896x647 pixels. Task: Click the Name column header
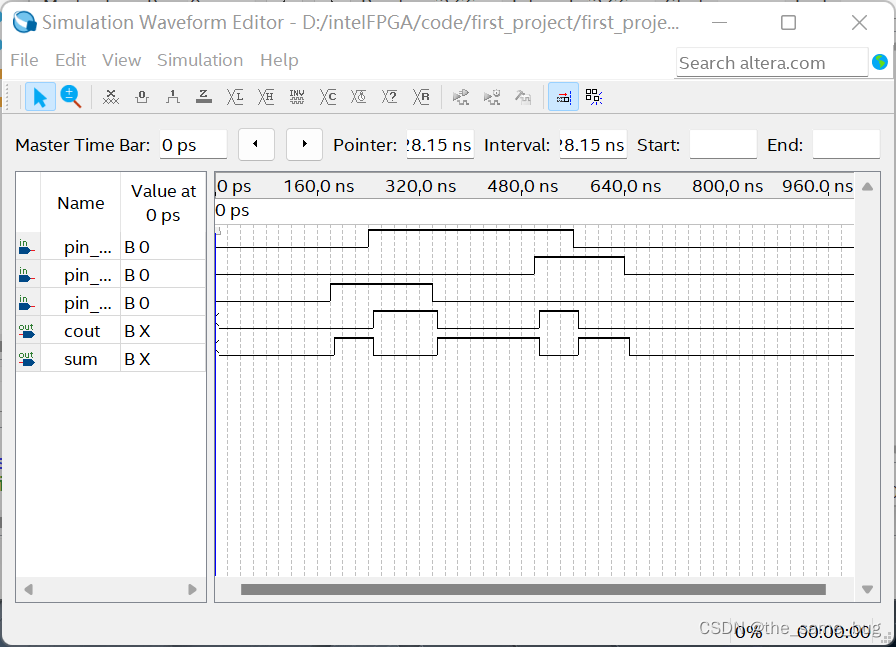click(81, 203)
